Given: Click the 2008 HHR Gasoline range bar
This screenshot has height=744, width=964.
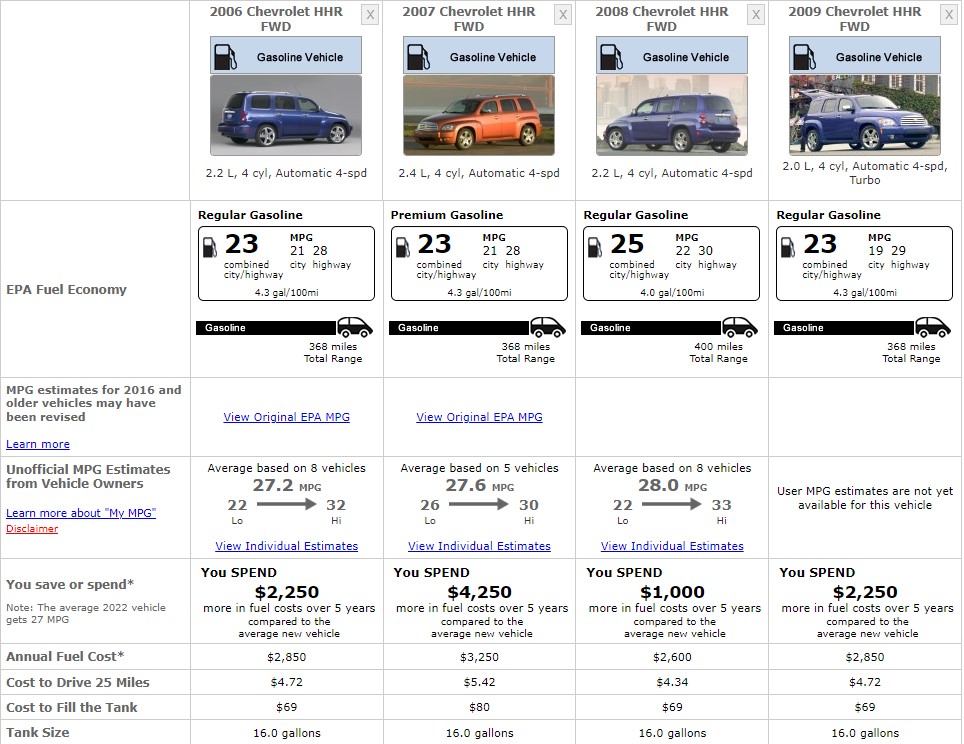Looking at the screenshot, I should pos(652,328).
